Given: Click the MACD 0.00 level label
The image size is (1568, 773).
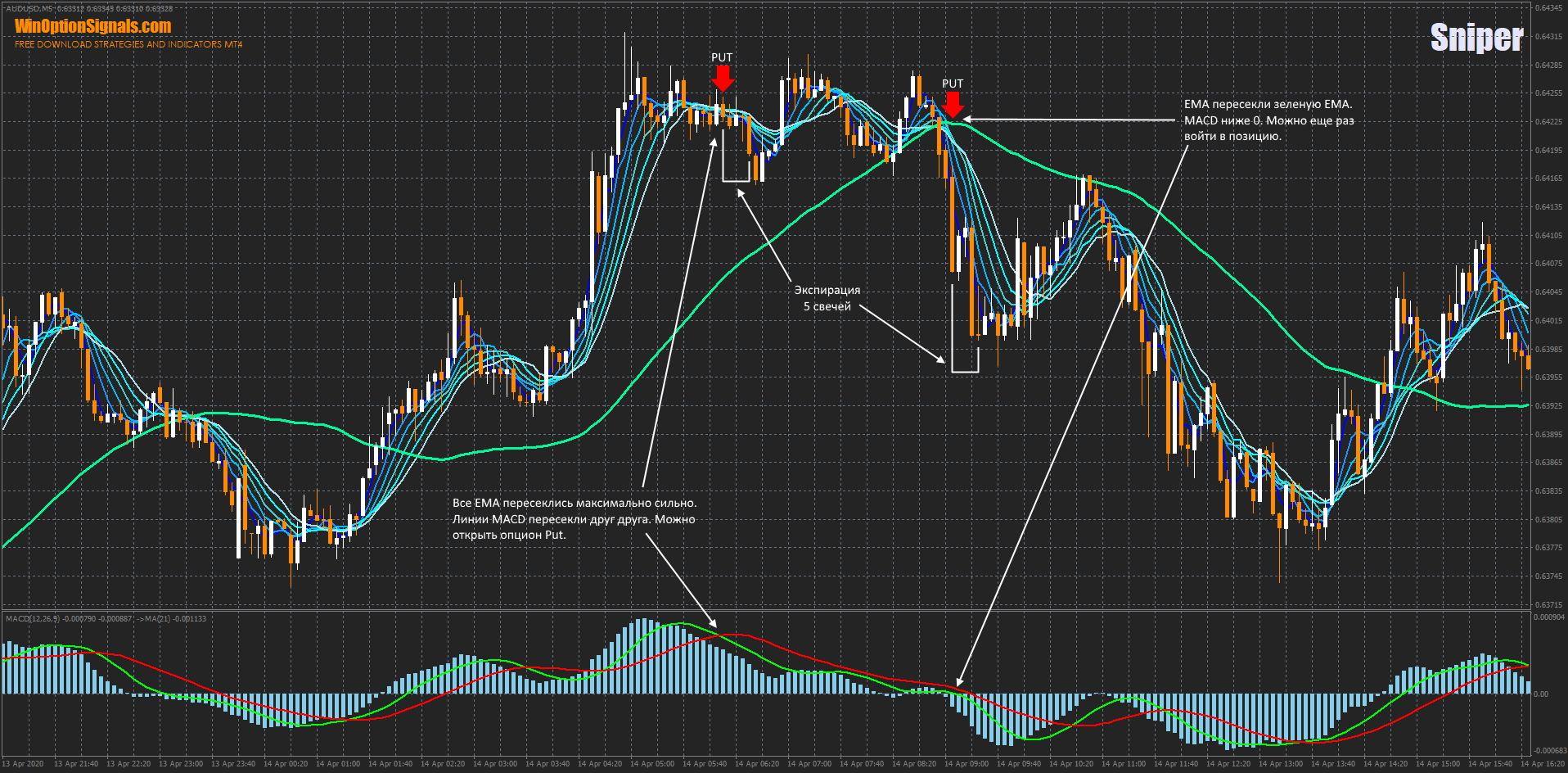Looking at the screenshot, I should pos(1541,694).
